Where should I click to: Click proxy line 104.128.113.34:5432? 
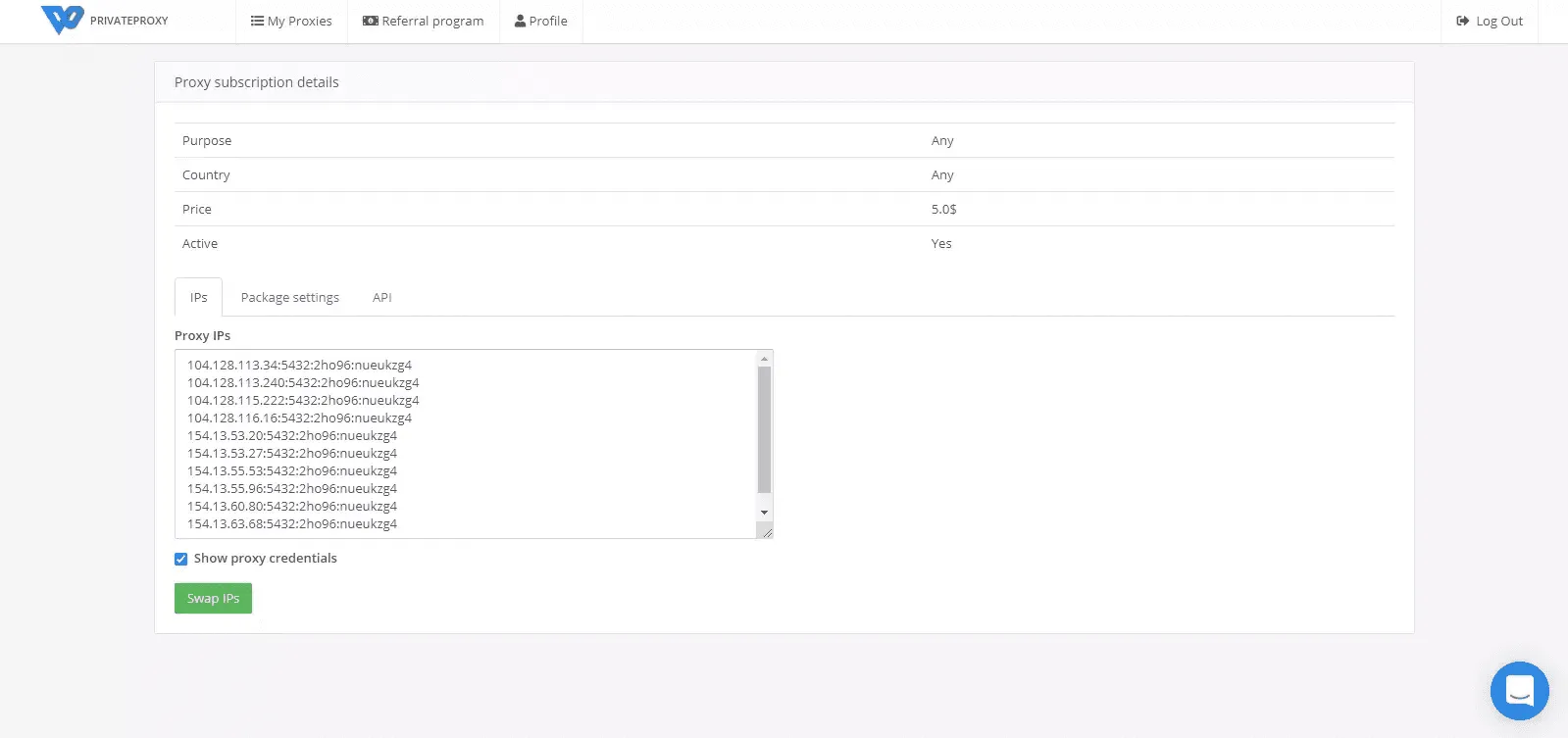299,365
